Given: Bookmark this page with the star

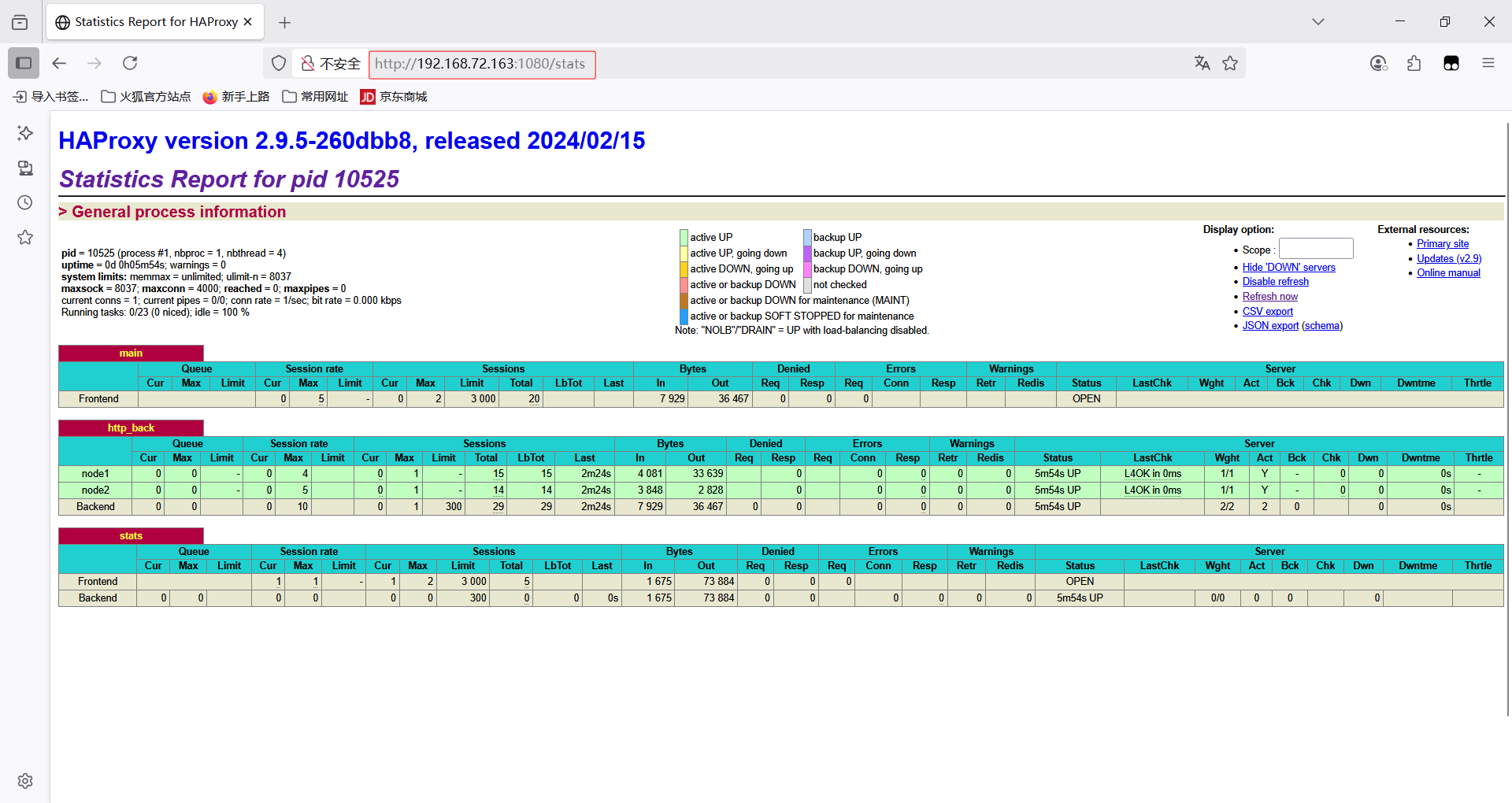Looking at the screenshot, I should [x=1230, y=63].
